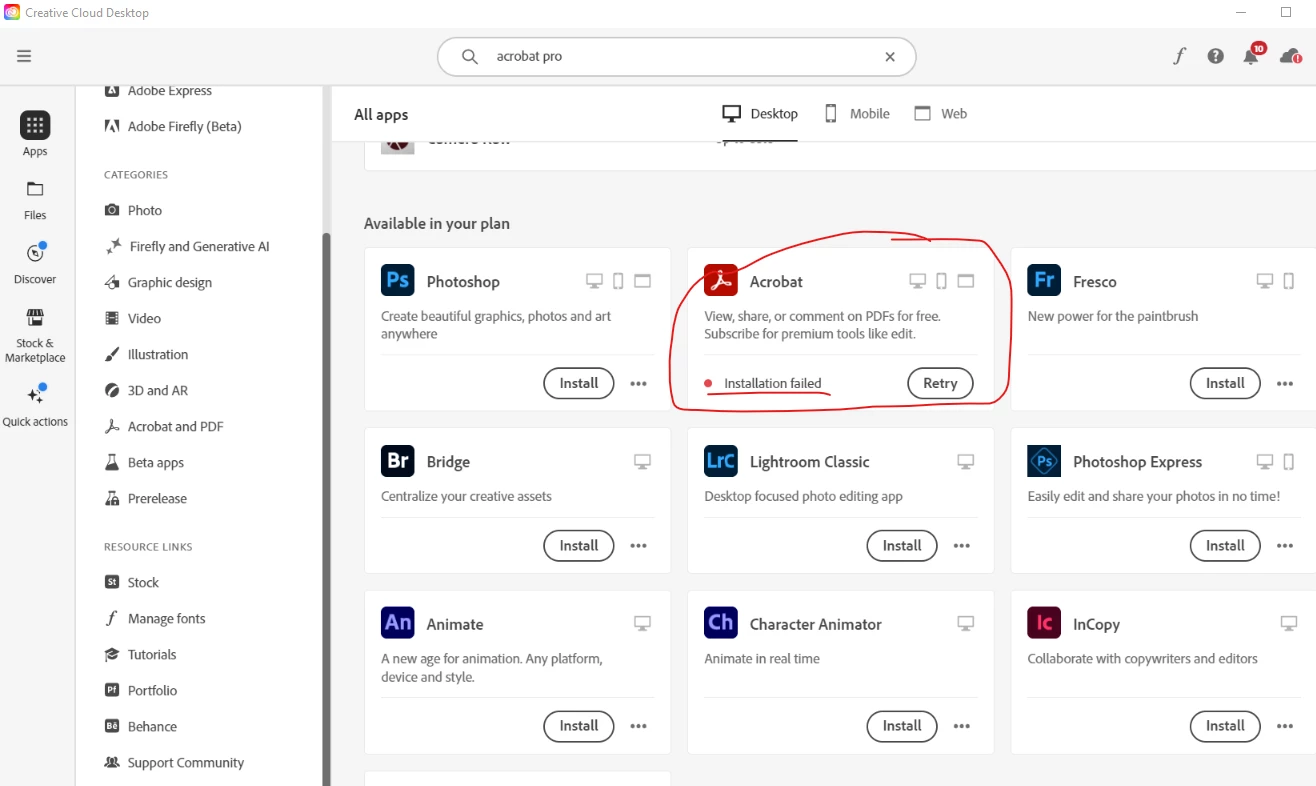
Task: Install Fresco
Action: 1225,383
